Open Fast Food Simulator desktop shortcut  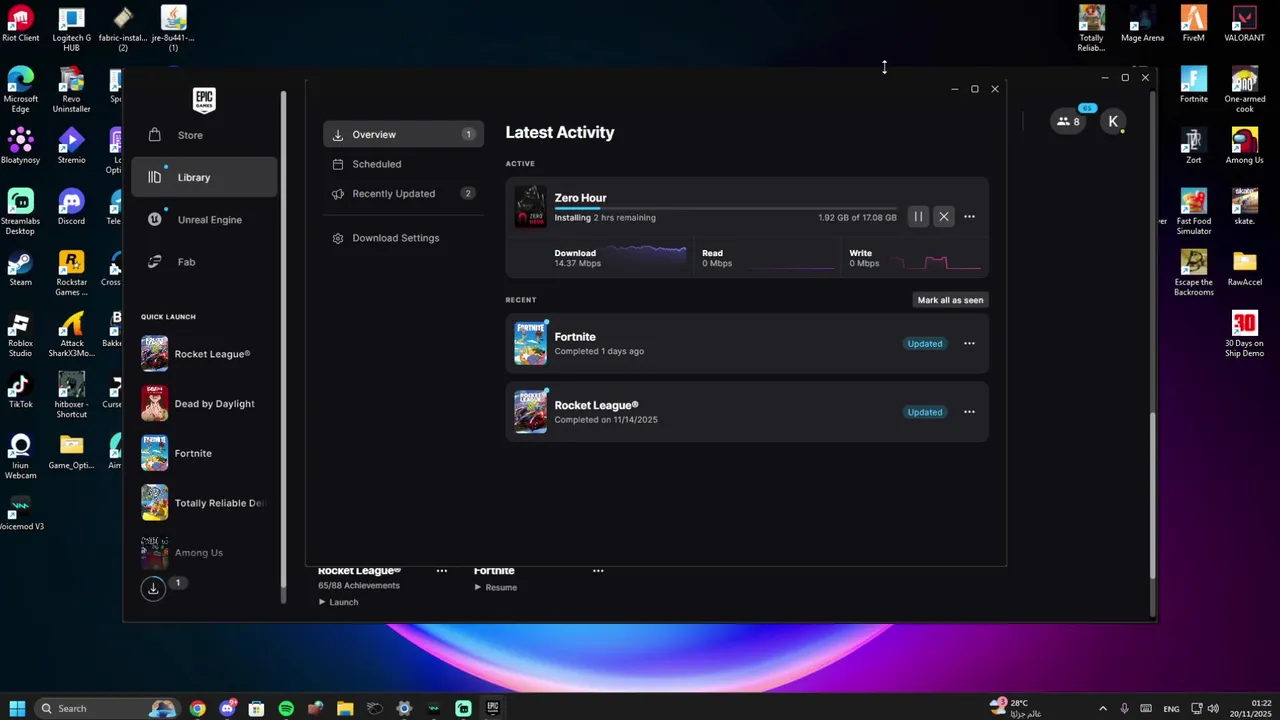(1194, 212)
